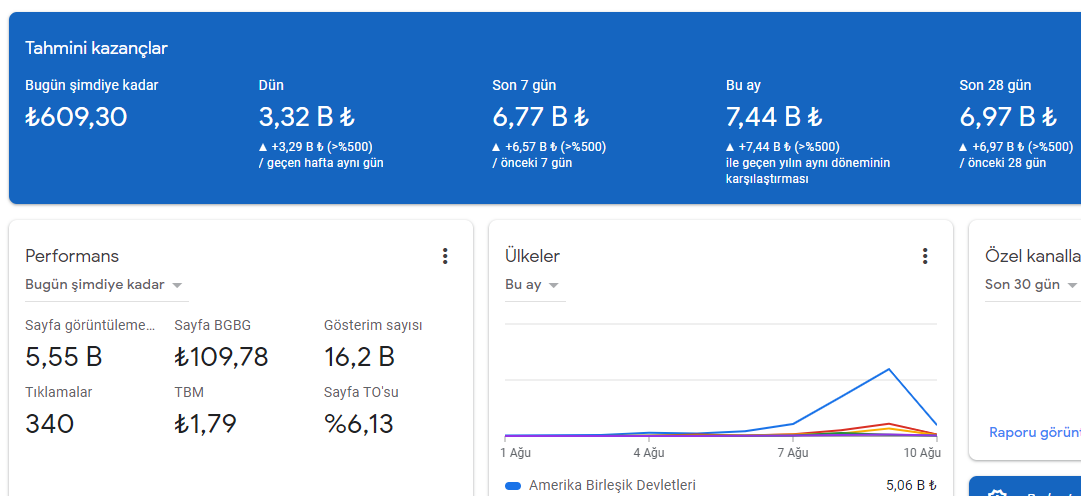Click the 'Raporu görüntüle' link
The width and height of the screenshot is (1081, 496).
coord(1035,433)
